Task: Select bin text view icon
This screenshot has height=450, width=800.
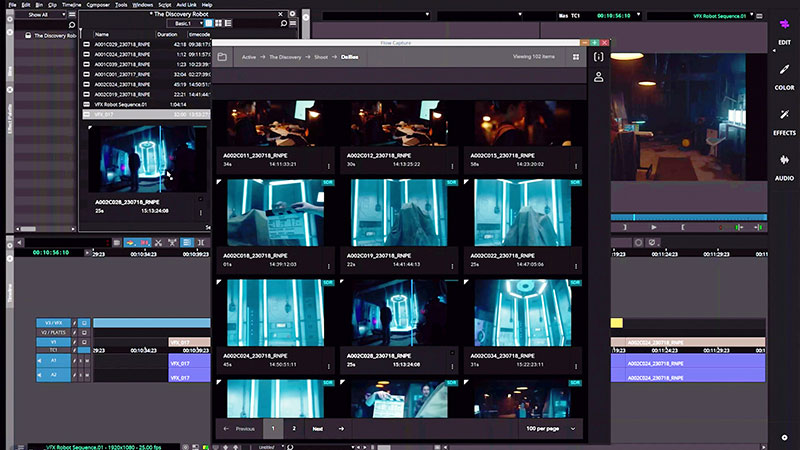Action: (x=209, y=23)
